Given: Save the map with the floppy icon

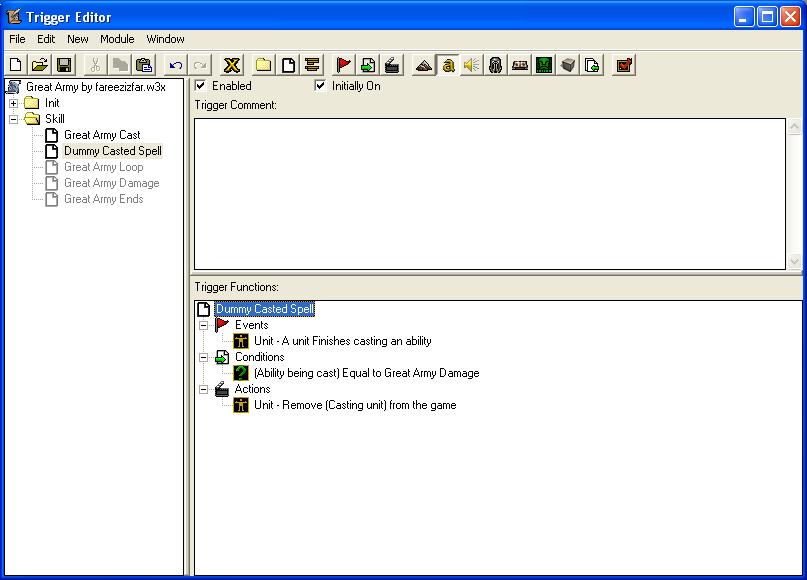Looking at the screenshot, I should pyautogui.click(x=64, y=65).
